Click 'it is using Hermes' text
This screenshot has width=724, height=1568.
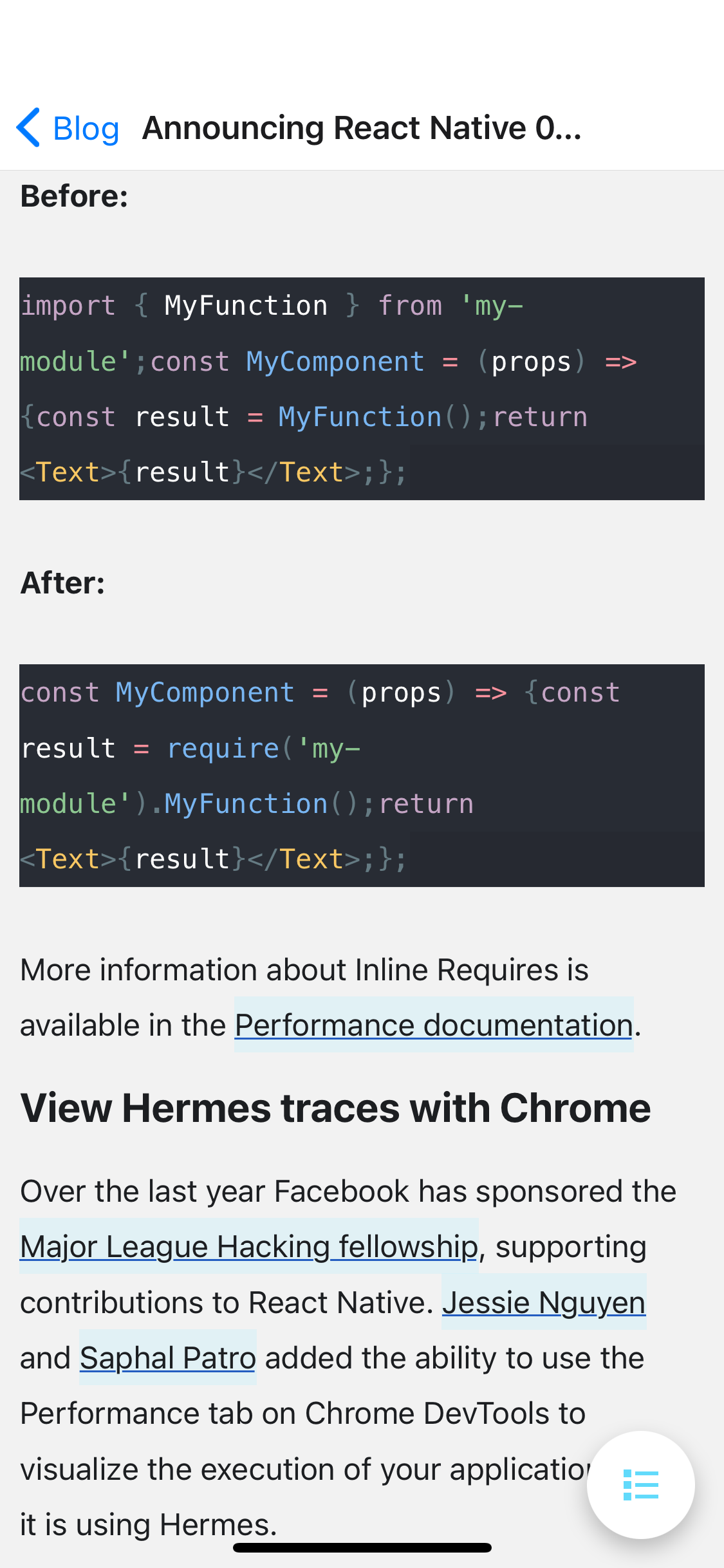click(x=148, y=1524)
